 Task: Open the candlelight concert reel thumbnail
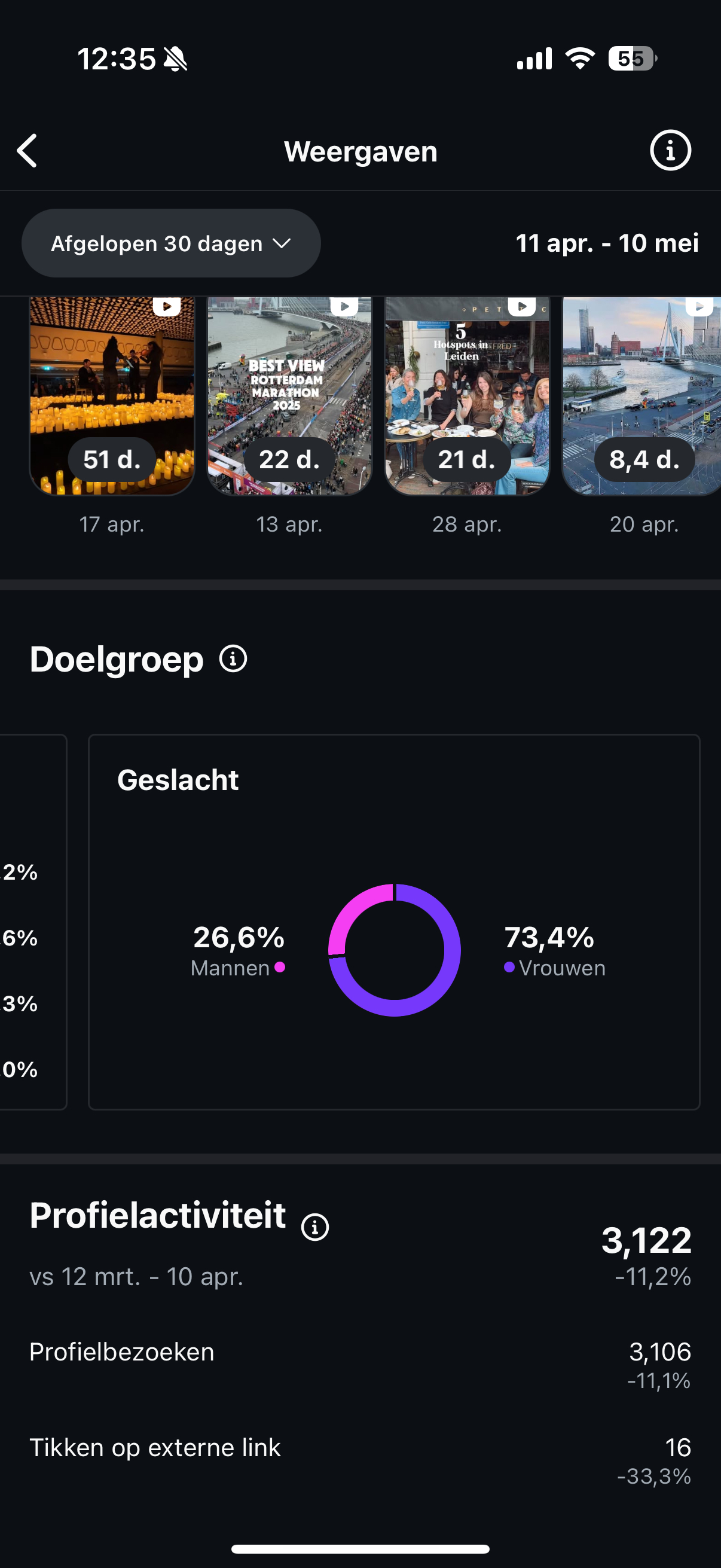click(x=112, y=396)
